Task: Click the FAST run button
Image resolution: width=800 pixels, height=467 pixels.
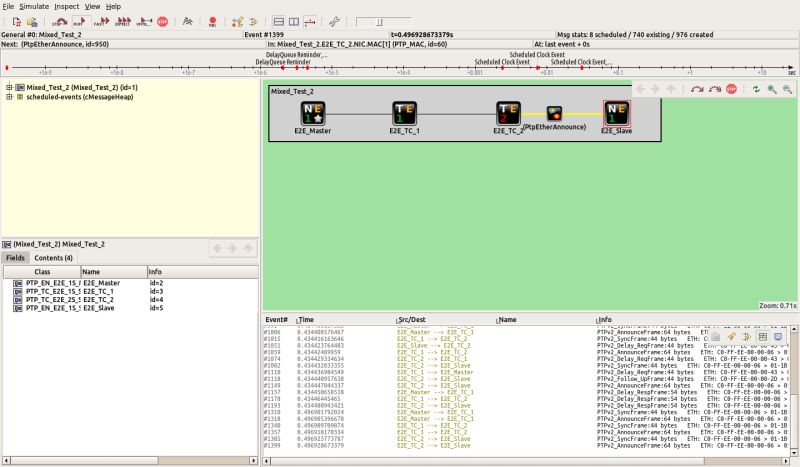Action: (x=102, y=22)
